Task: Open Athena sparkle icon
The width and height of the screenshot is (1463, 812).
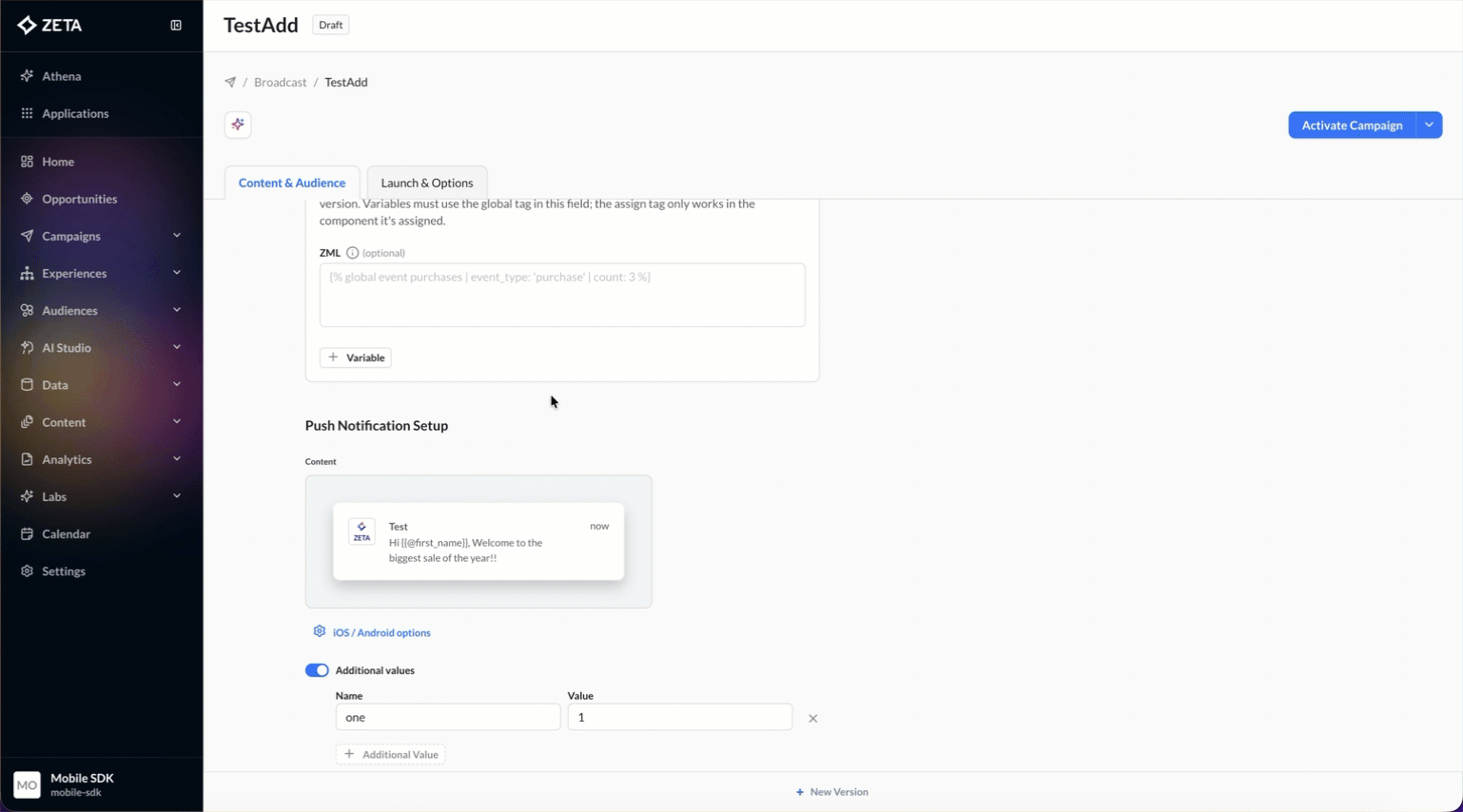Action: [x=27, y=76]
